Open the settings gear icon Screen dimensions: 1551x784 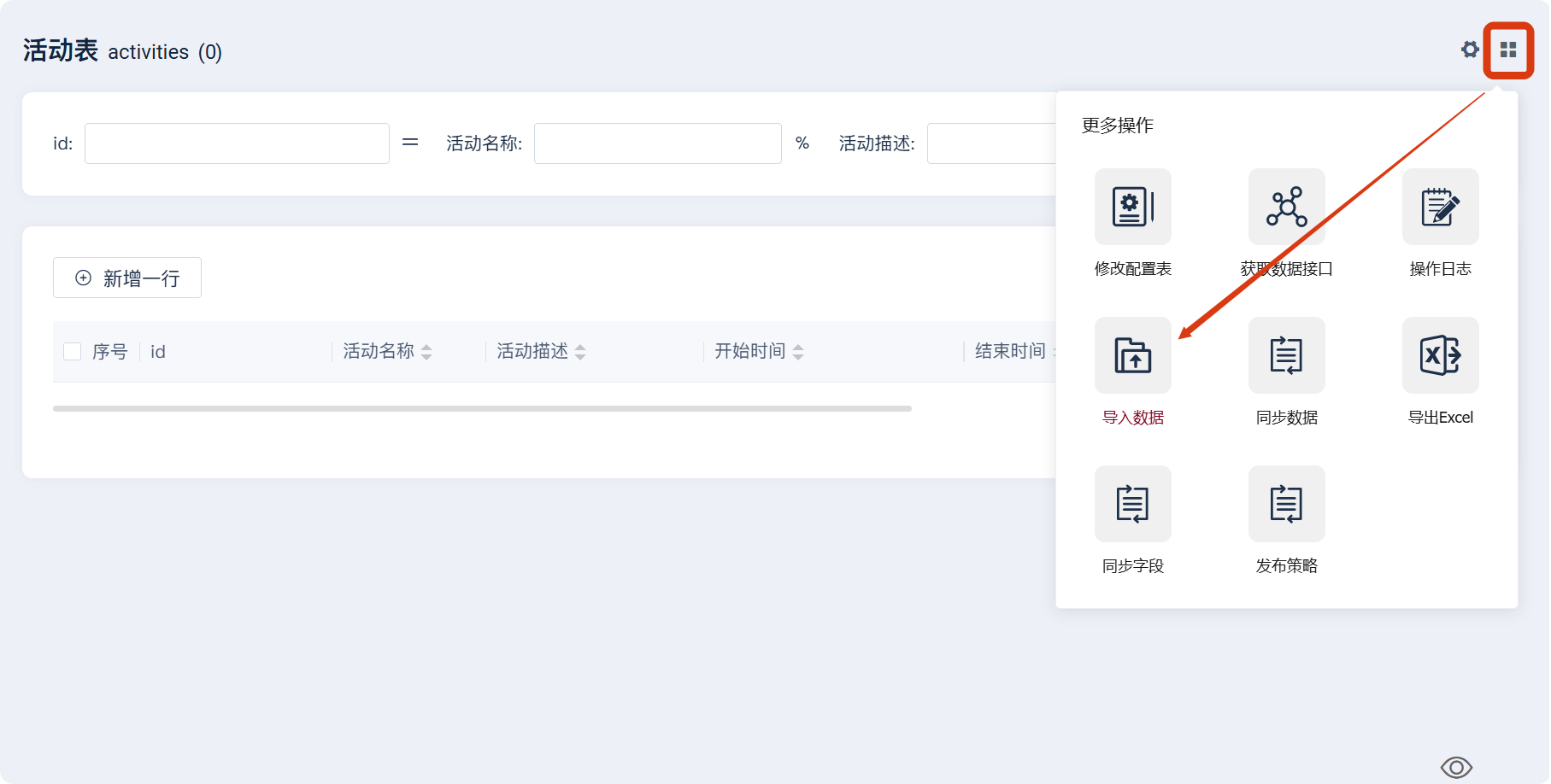[x=1470, y=50]
